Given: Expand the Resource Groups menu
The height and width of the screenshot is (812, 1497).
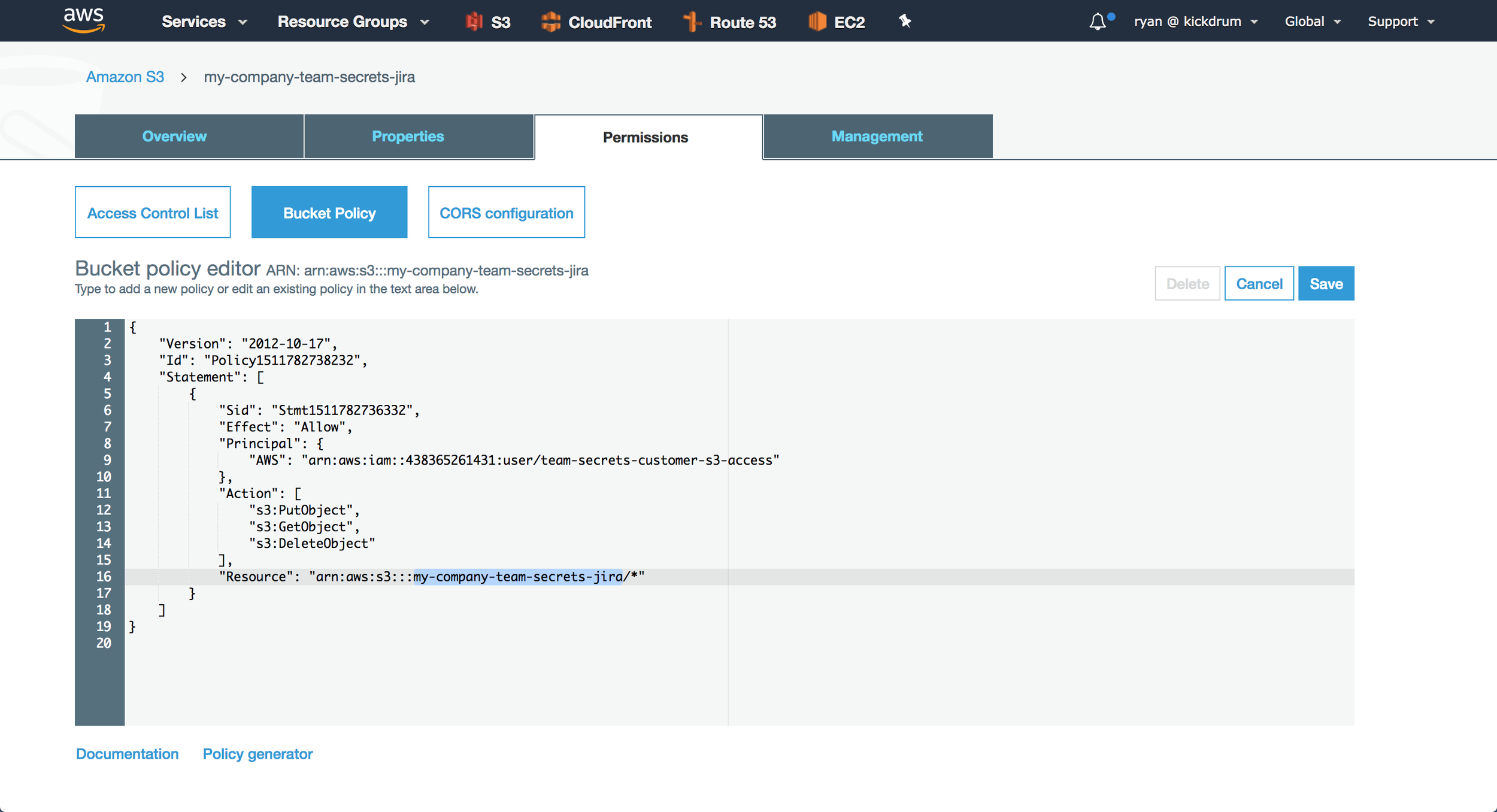Looking at the screenshot, I should click(353, 22).
